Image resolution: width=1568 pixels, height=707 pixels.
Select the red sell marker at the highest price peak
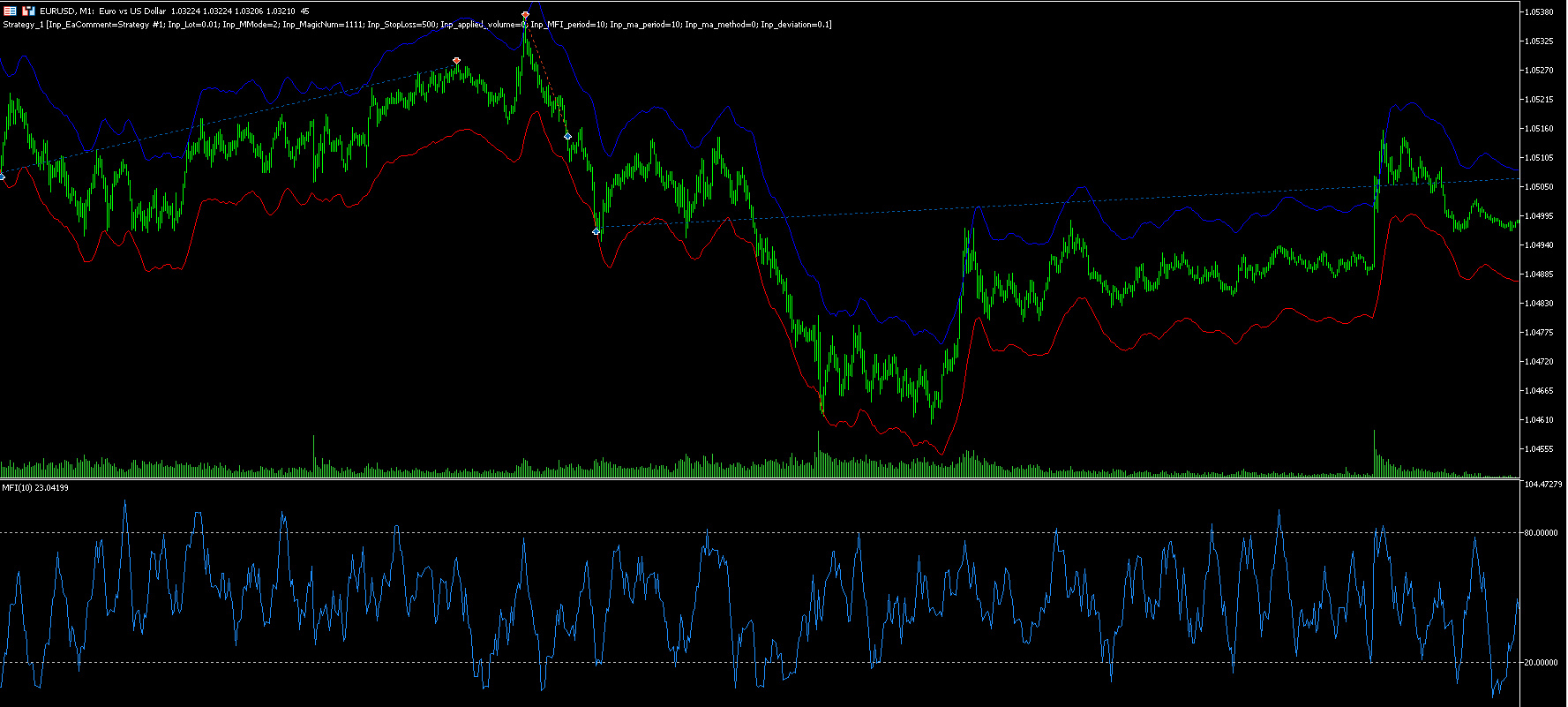525,15
